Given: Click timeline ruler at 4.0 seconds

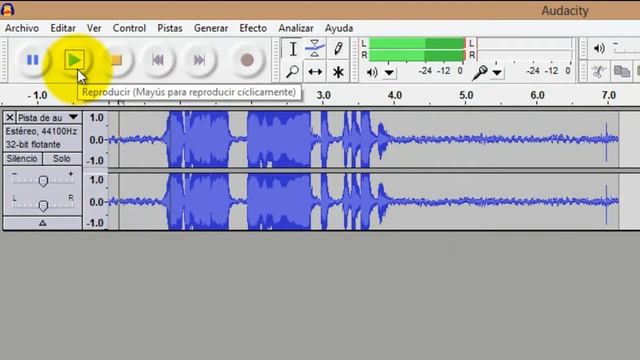Looking at the screenshot, I should [394, 96].
